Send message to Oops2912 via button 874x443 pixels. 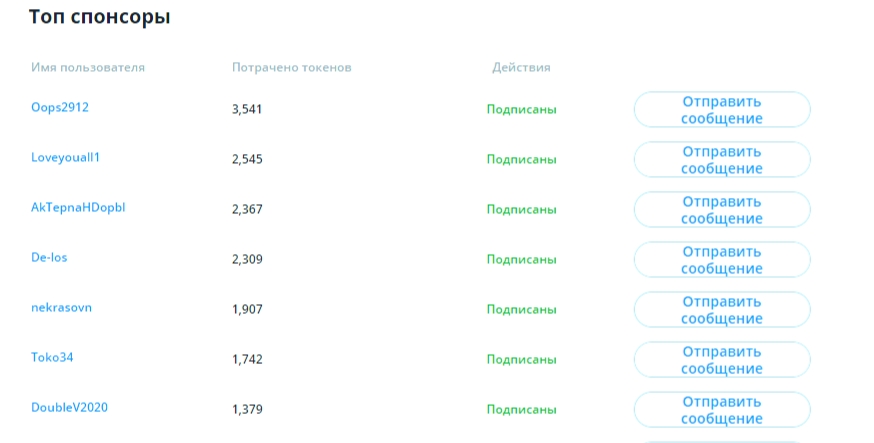[722, 110]
